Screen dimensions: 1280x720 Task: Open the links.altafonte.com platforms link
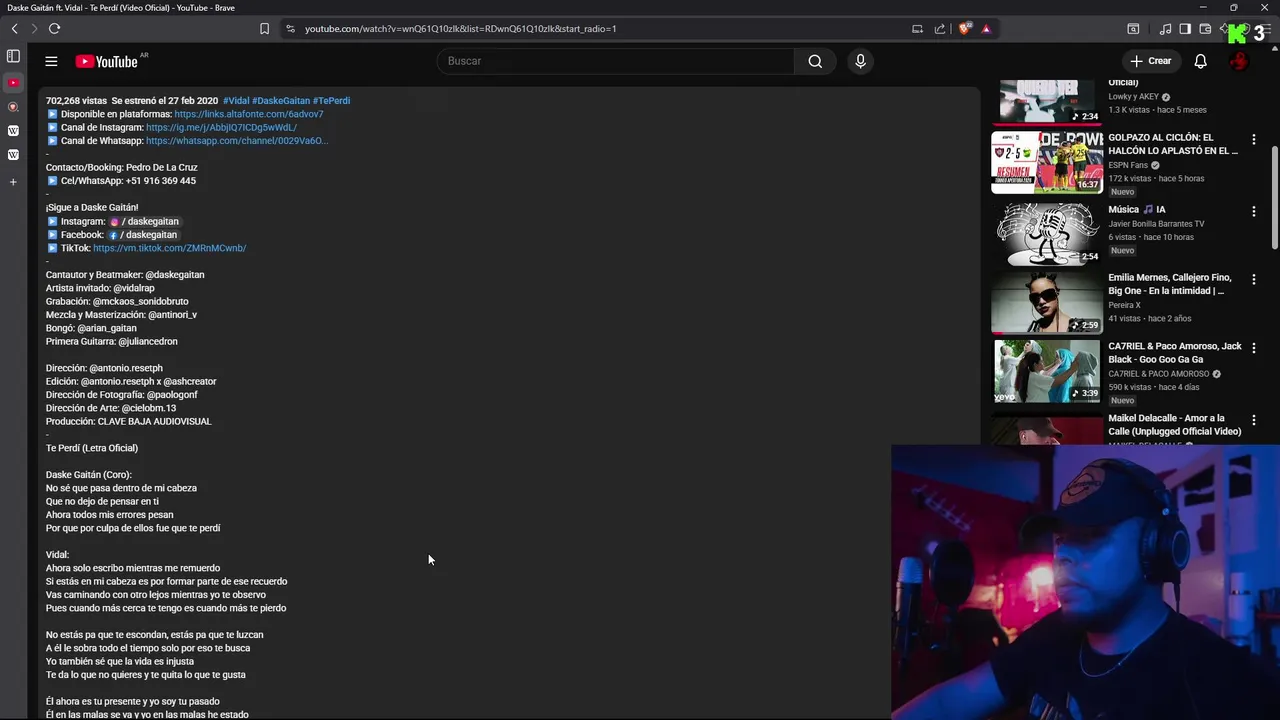click(249, 114)
